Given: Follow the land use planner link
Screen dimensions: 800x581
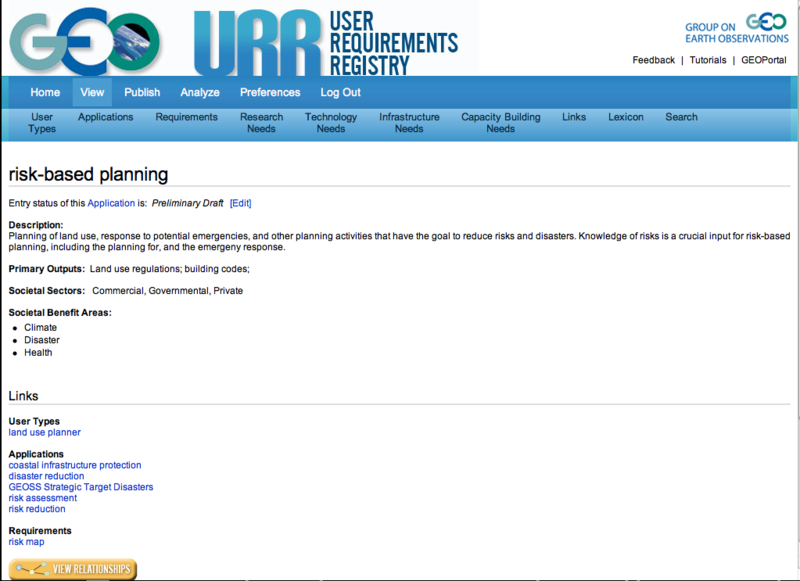Looking at the screenshot, I should [x=45, y=433].
